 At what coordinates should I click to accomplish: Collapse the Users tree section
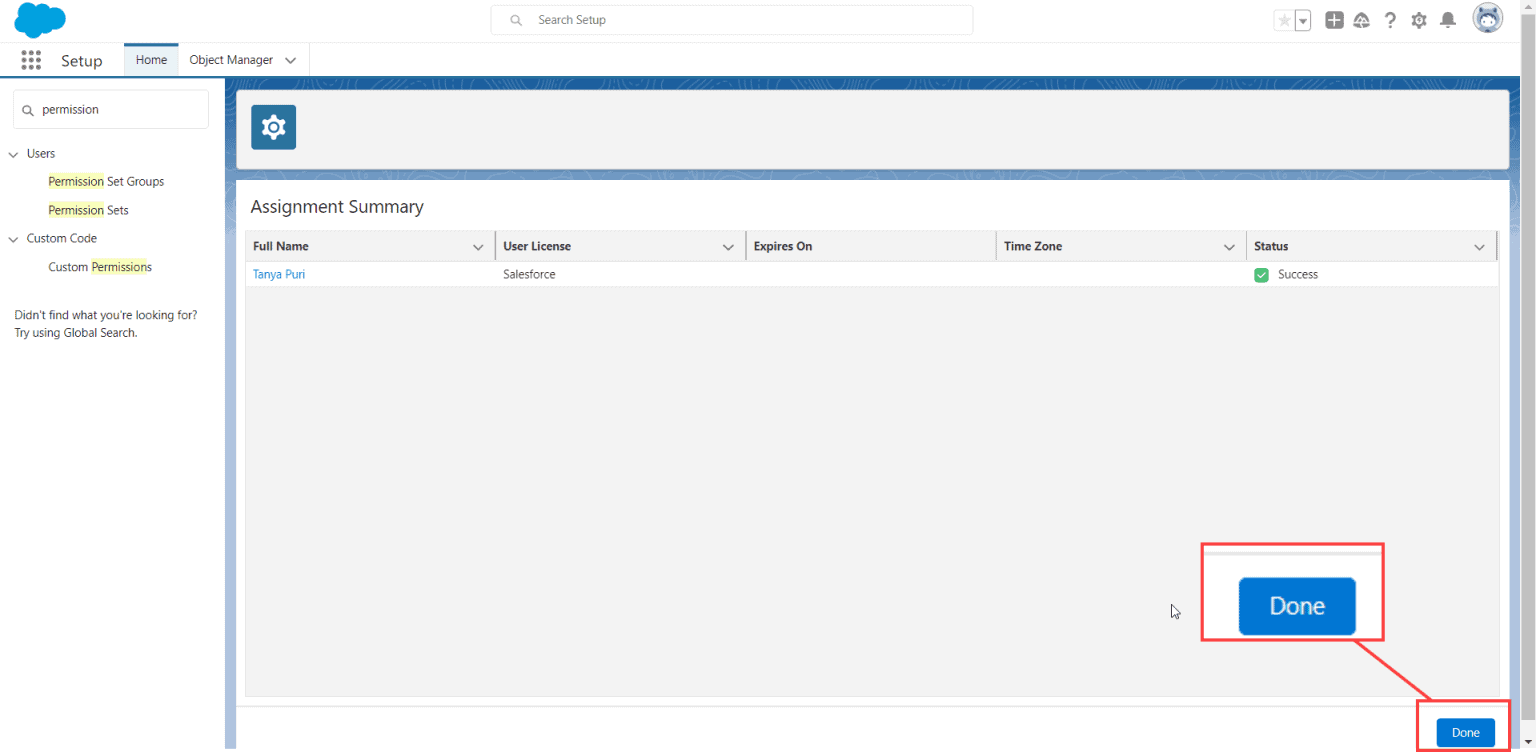point(14,154)
